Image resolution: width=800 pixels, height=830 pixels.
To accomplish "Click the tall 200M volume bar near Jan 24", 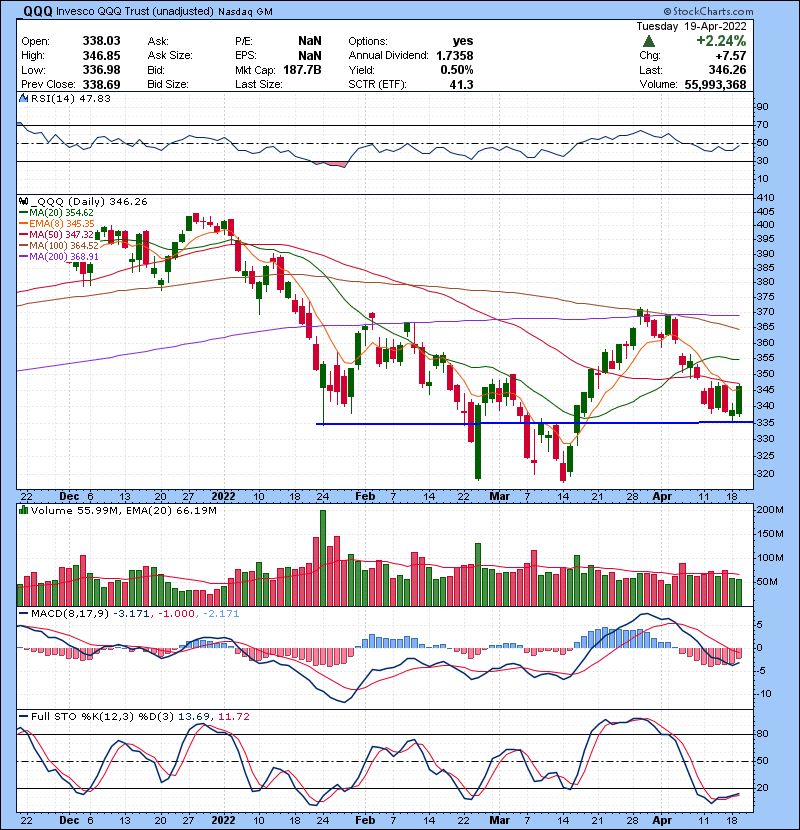I will pyautogui.click(x=323, y=558).
